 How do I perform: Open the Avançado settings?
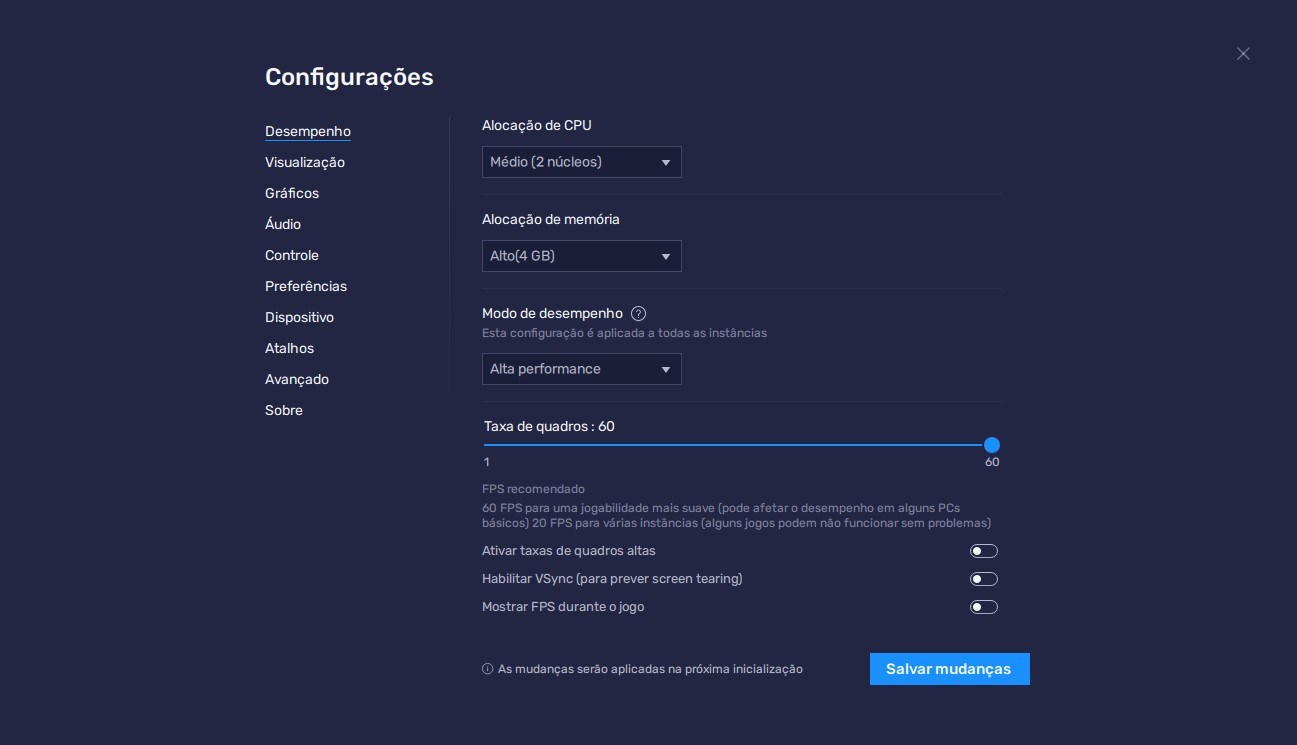(x=297, y=379)
